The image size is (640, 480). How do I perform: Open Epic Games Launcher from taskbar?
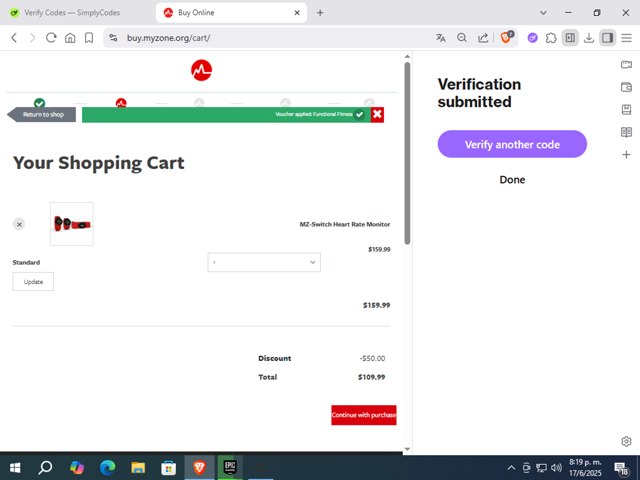coord(230,467)
